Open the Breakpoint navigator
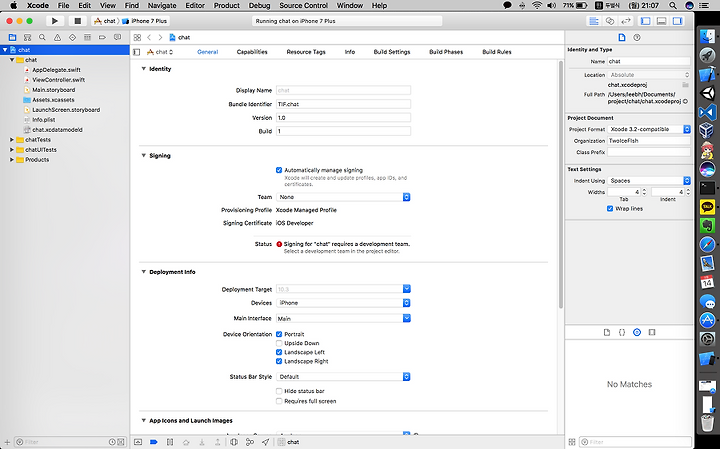This screenshot has height=449, width=720. tap(102, 37)
